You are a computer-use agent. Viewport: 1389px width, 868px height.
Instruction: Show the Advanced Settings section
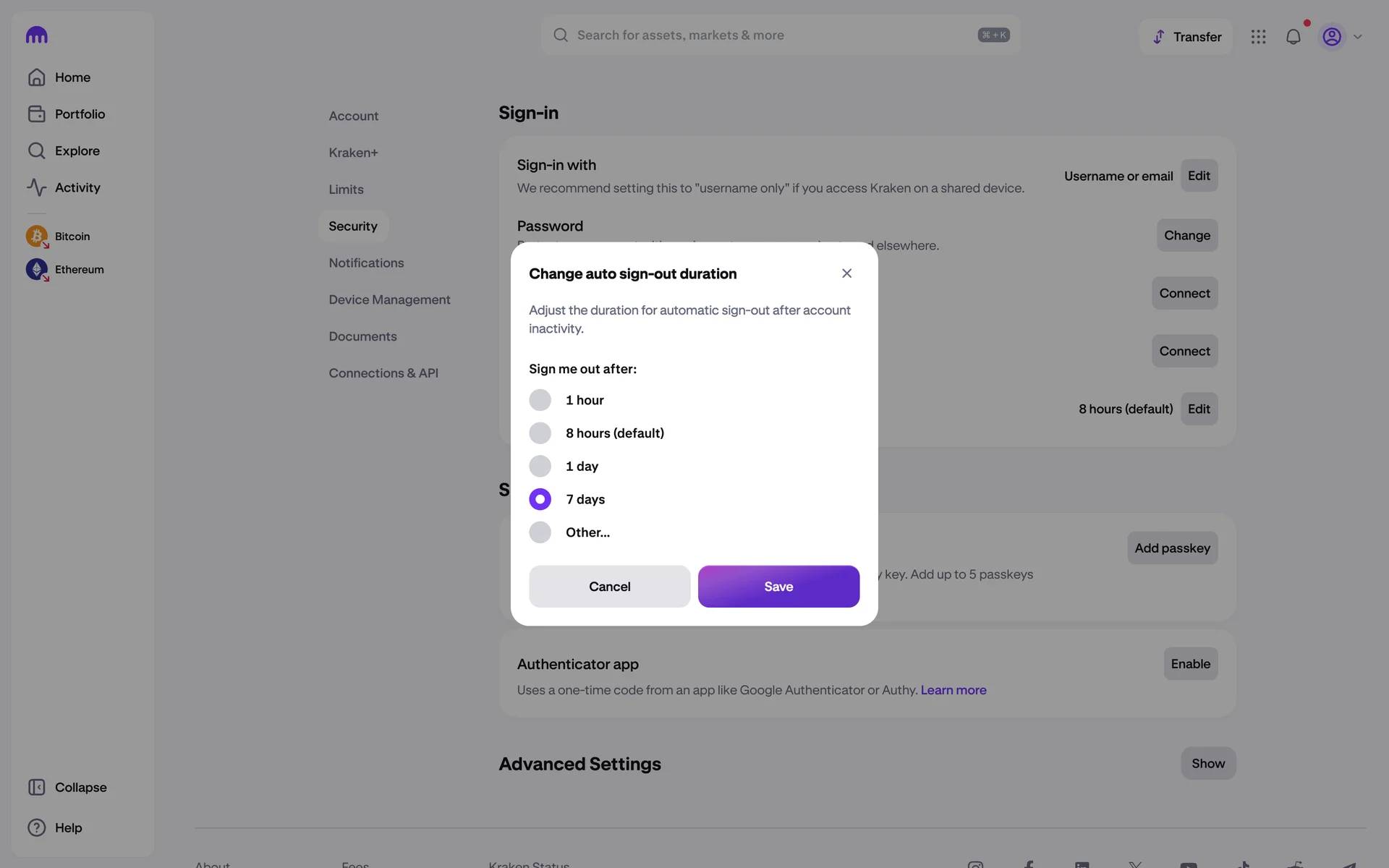(1207, 764)
